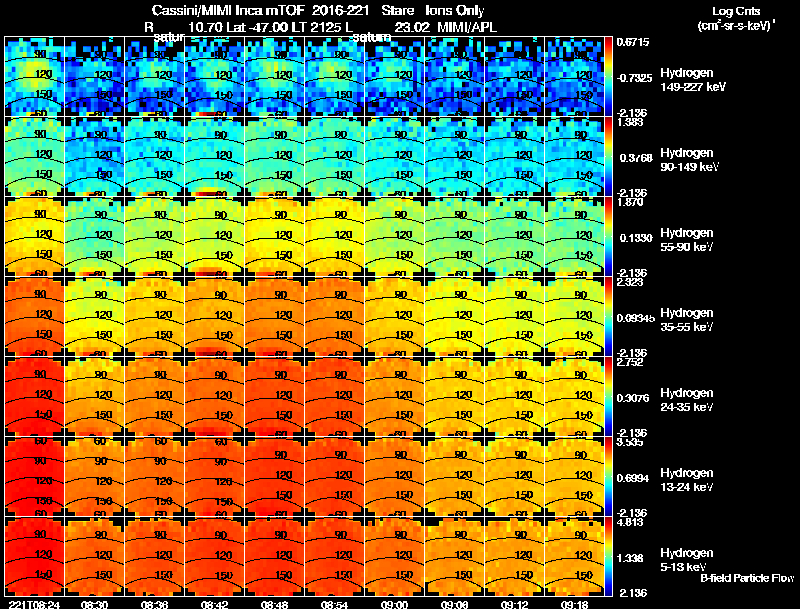Select the '08:48' time label
The width and height of the screenshot is (800, 609).
[274, 604]
